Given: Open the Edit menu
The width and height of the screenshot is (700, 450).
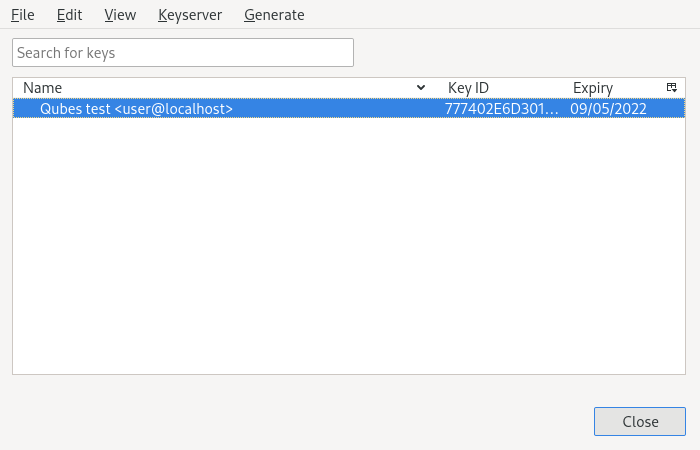Looking at the screenshot, I should pos(70,15).
